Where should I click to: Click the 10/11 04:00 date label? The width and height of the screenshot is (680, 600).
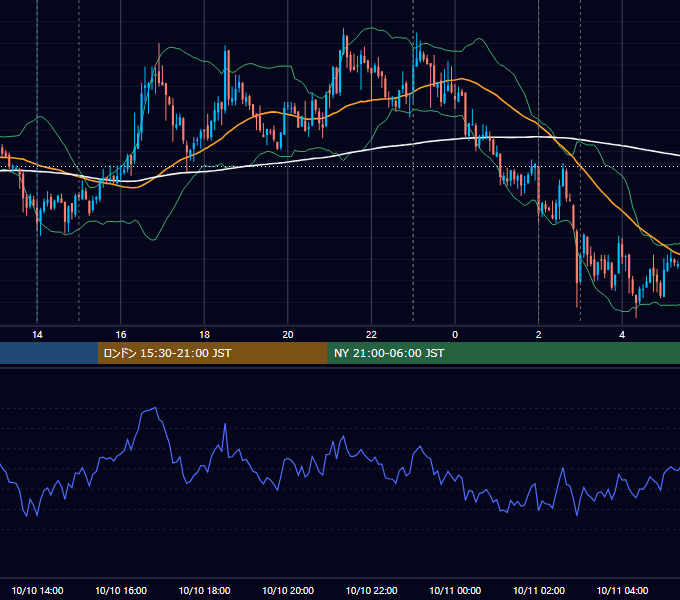click(622, 590)
